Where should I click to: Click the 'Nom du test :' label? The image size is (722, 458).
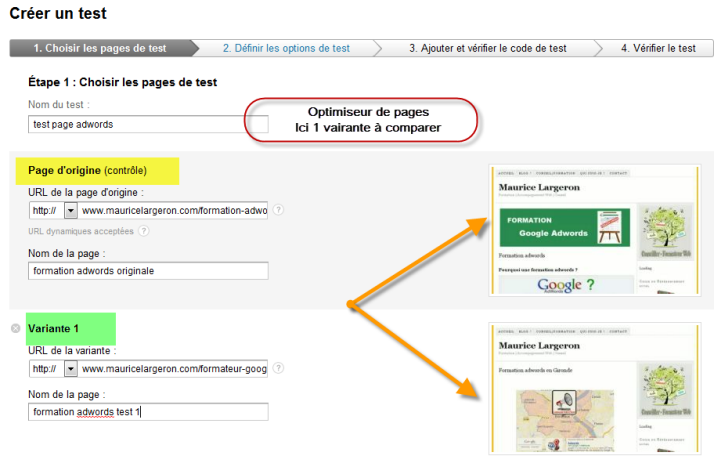pos(59,104)
